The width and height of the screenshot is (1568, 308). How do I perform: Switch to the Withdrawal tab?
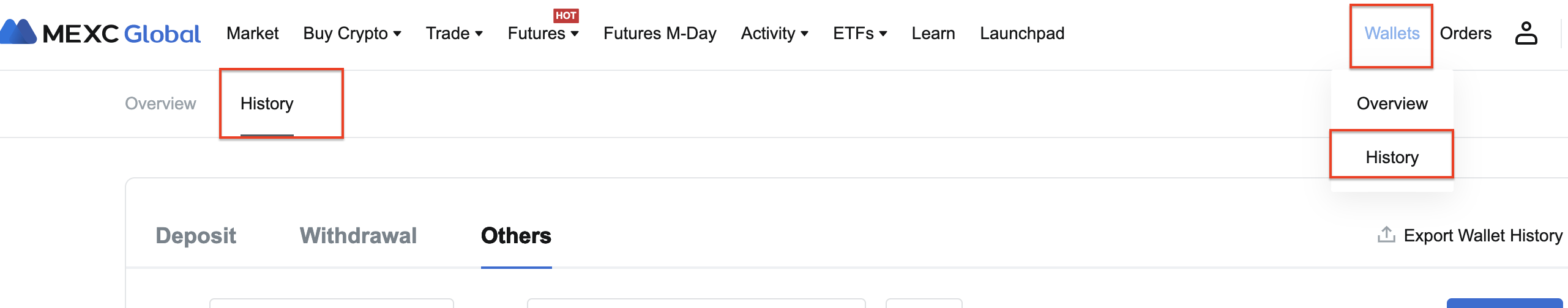(x=358, y=235)
